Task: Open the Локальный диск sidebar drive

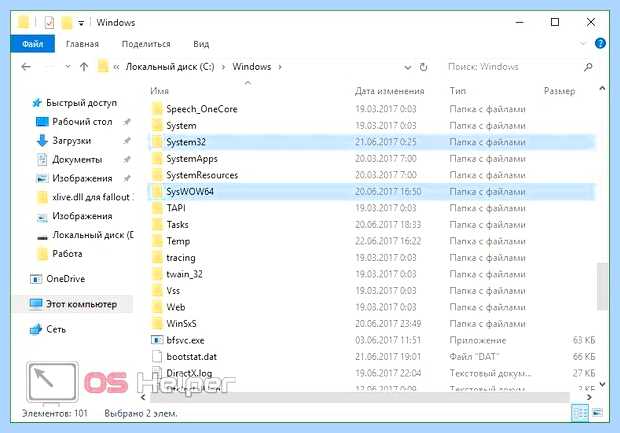Action: tap(93, 235)
